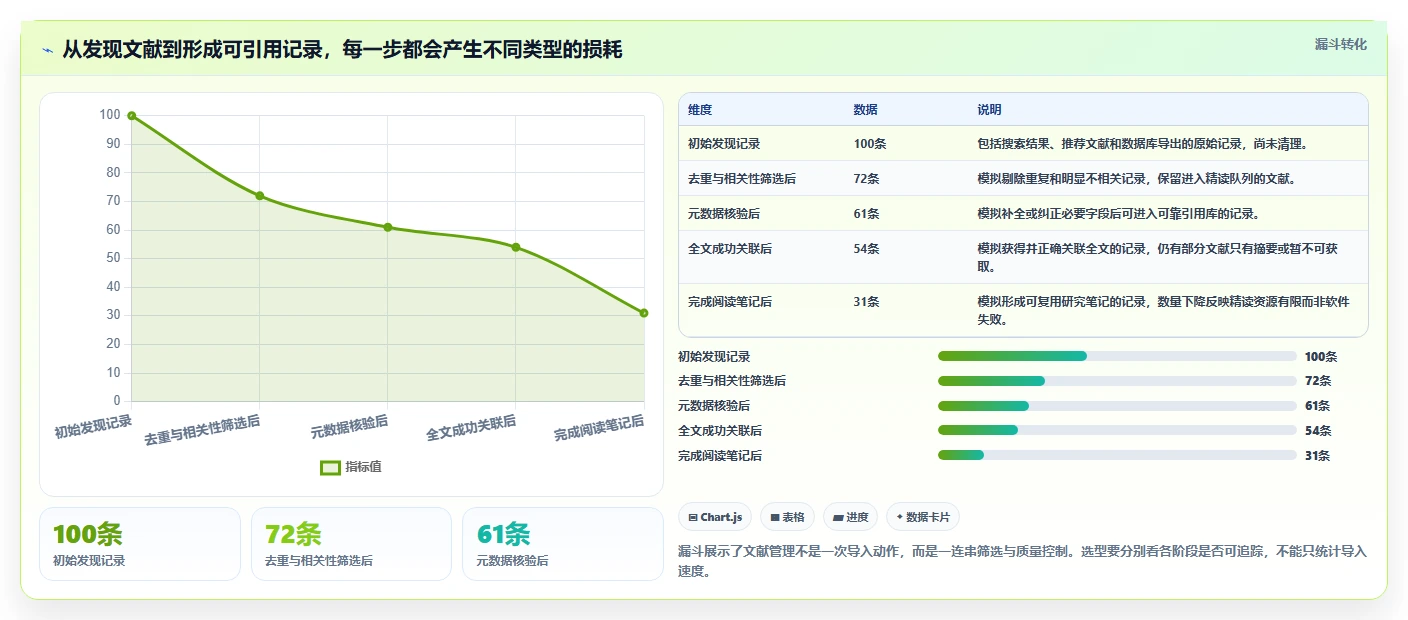Click the 数据 column header
Viewport: 1408px width, 620px height.
[x=865, y=110]
